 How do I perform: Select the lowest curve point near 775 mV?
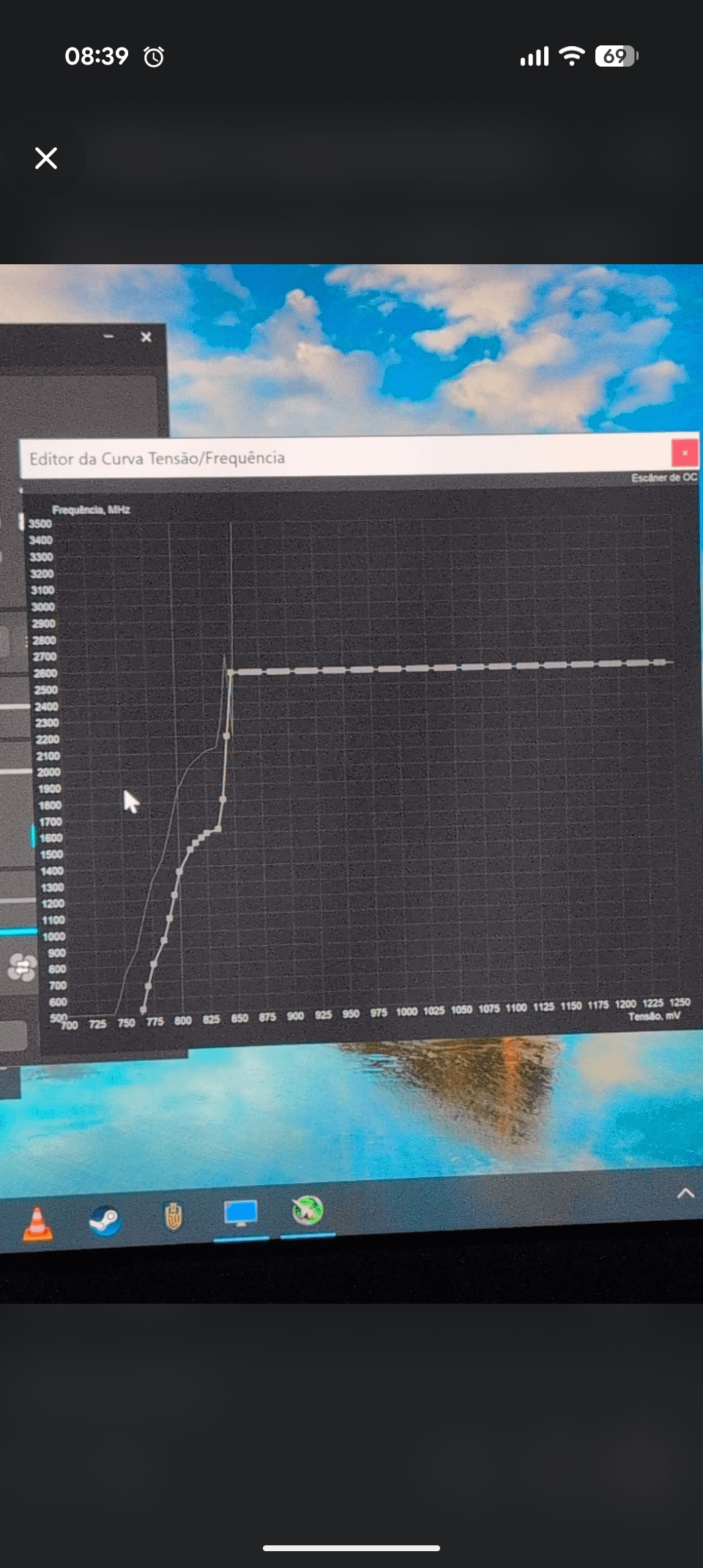coord(143,1010)
